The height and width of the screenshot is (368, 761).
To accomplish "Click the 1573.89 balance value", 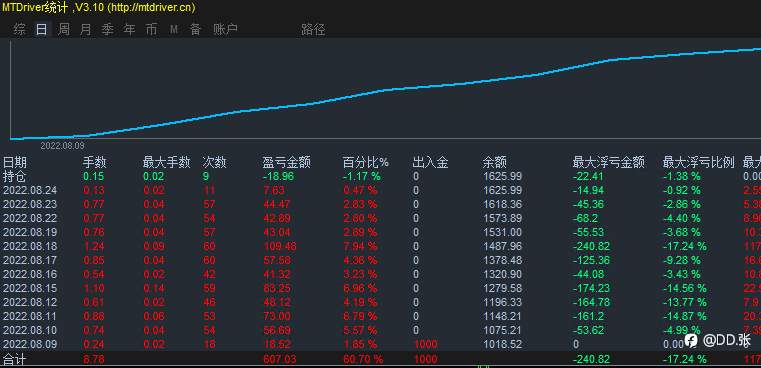I will 502,218.
